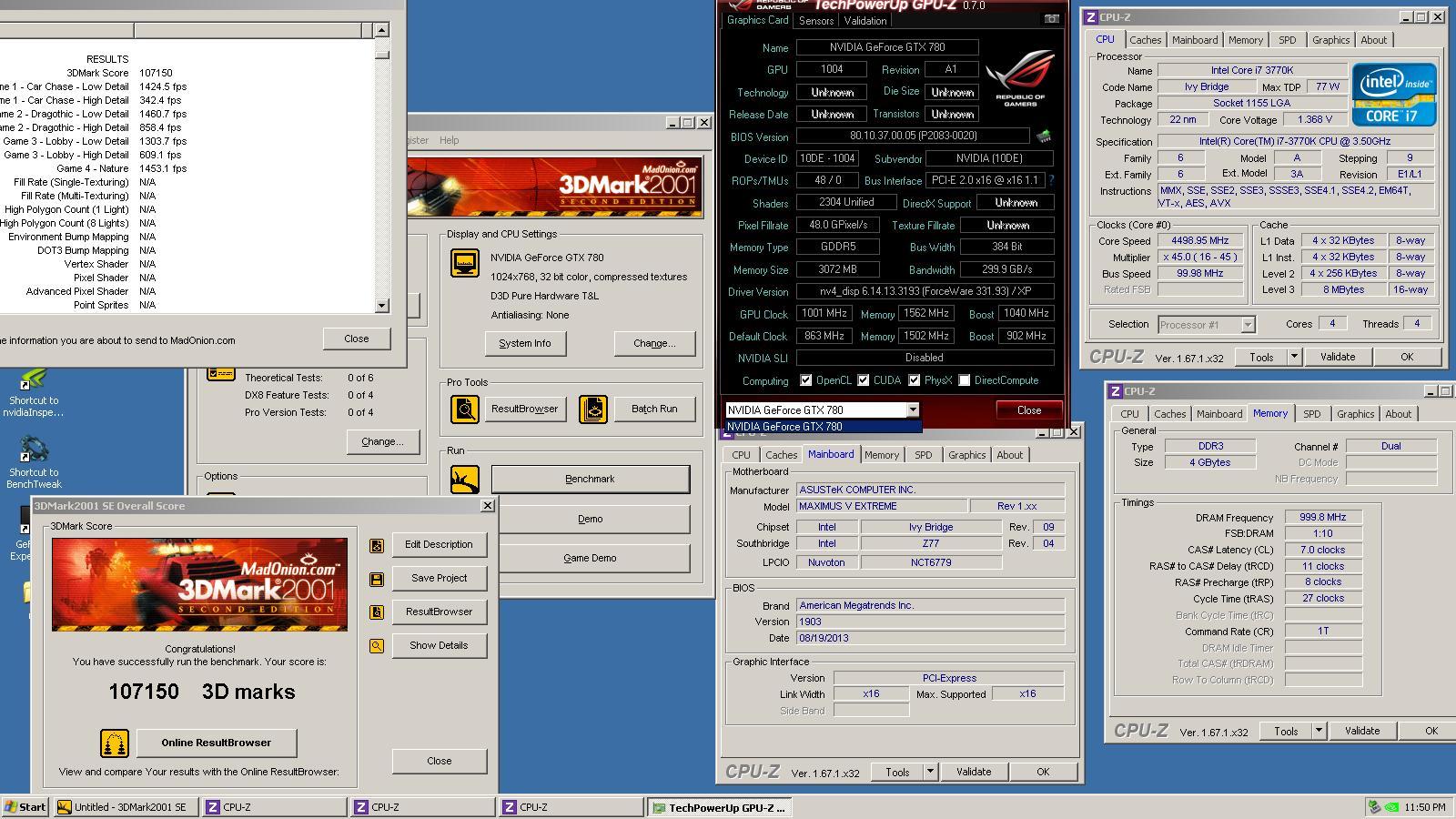Toggle the DirectCompute checkbox in GPU-Z

tap(964, 380)
